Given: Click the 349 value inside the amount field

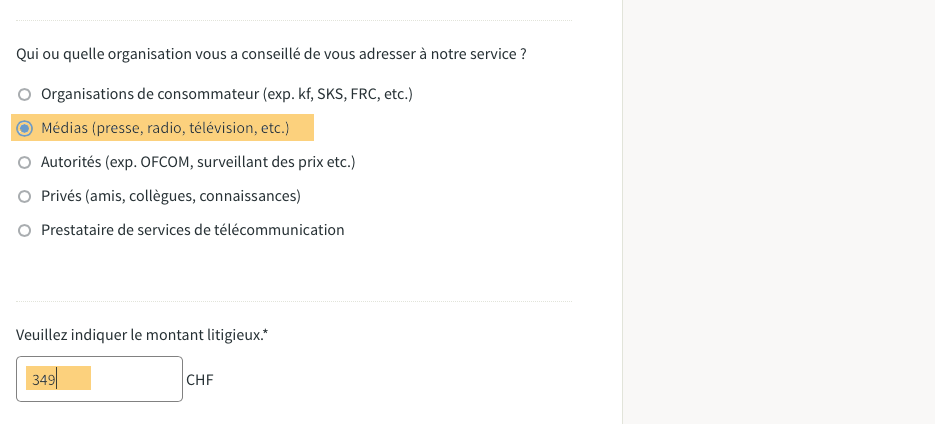Looking at the screenshot, I should (x=44, y=379).
